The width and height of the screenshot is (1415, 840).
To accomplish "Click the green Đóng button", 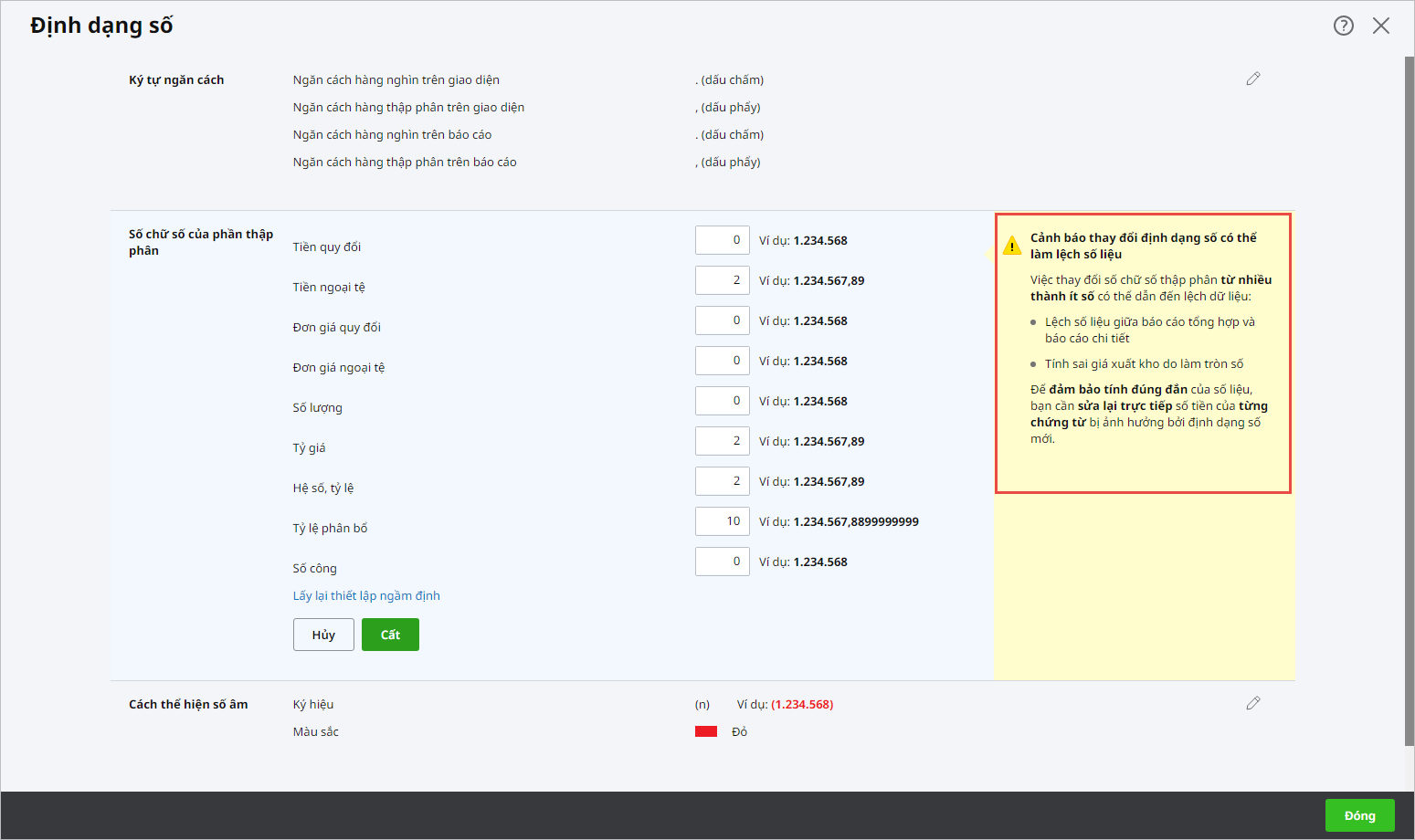I will coord(1359,815).
